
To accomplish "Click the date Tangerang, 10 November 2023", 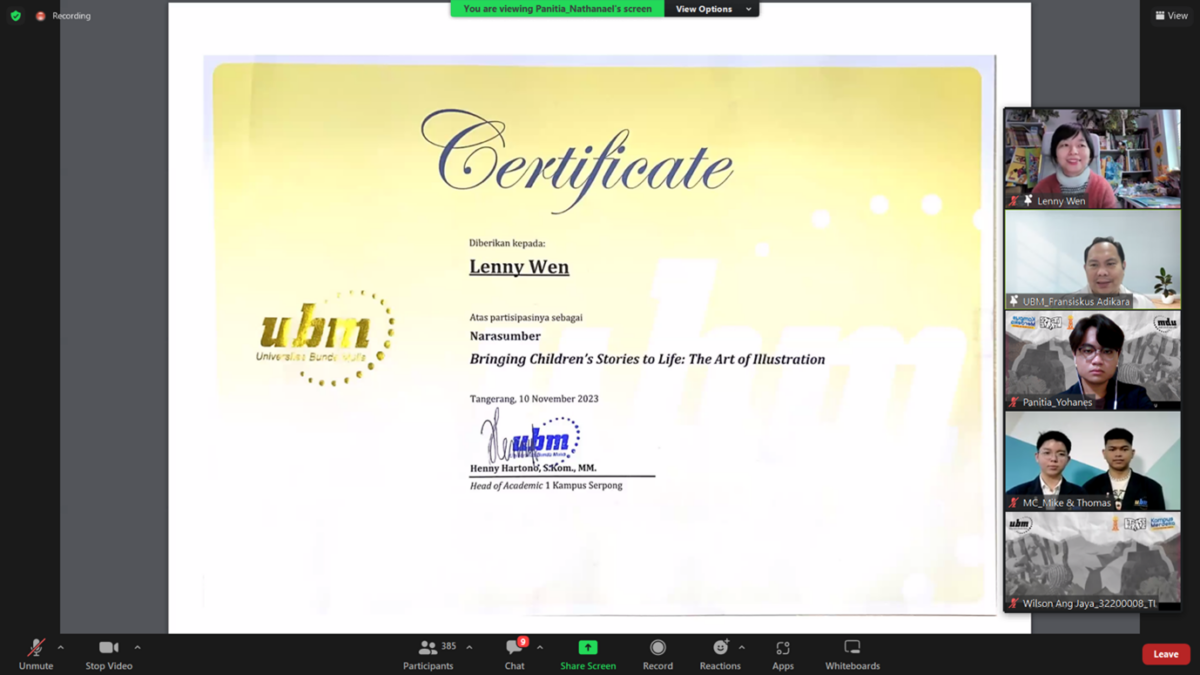I will tap(534, 399).
